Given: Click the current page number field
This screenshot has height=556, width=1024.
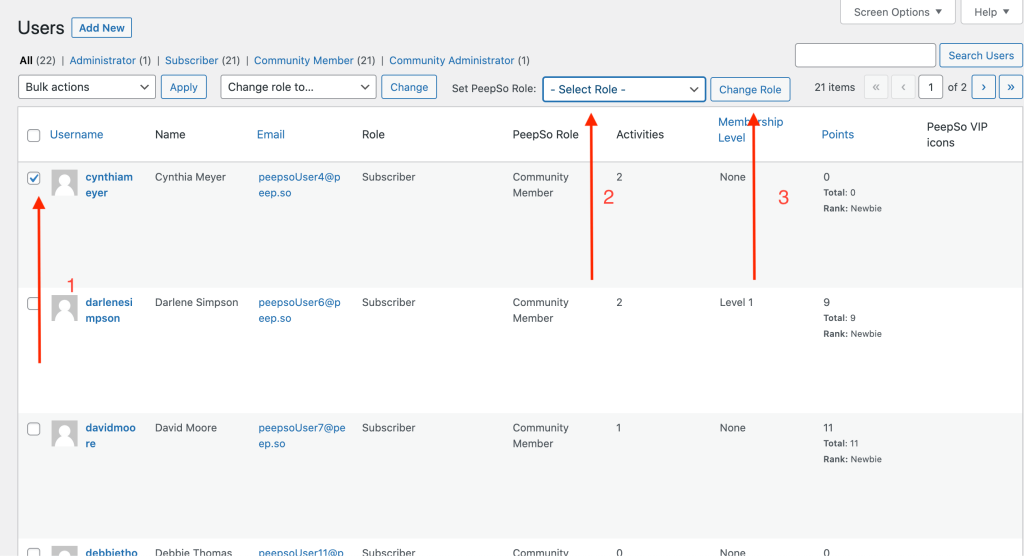Looking at the screenshot, I should (x=930, y=87).
